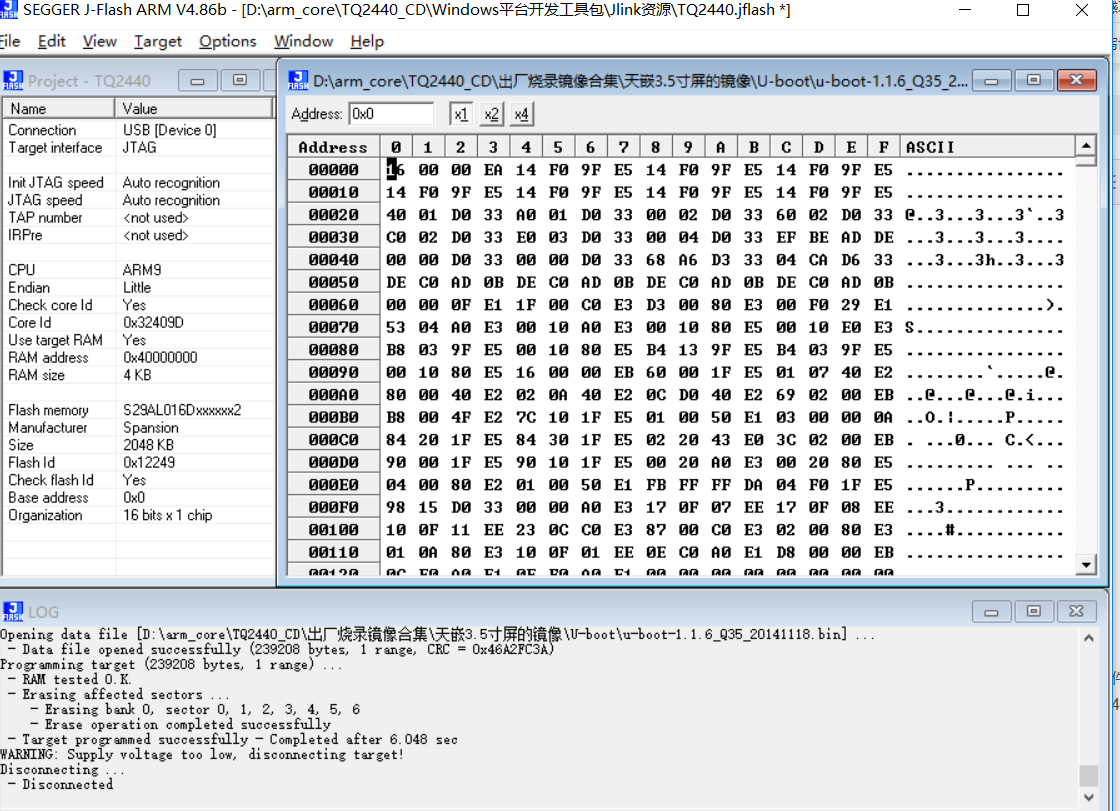Open the Options menu
Viewport: 1120px width, 811px height.
pos(227,42)
